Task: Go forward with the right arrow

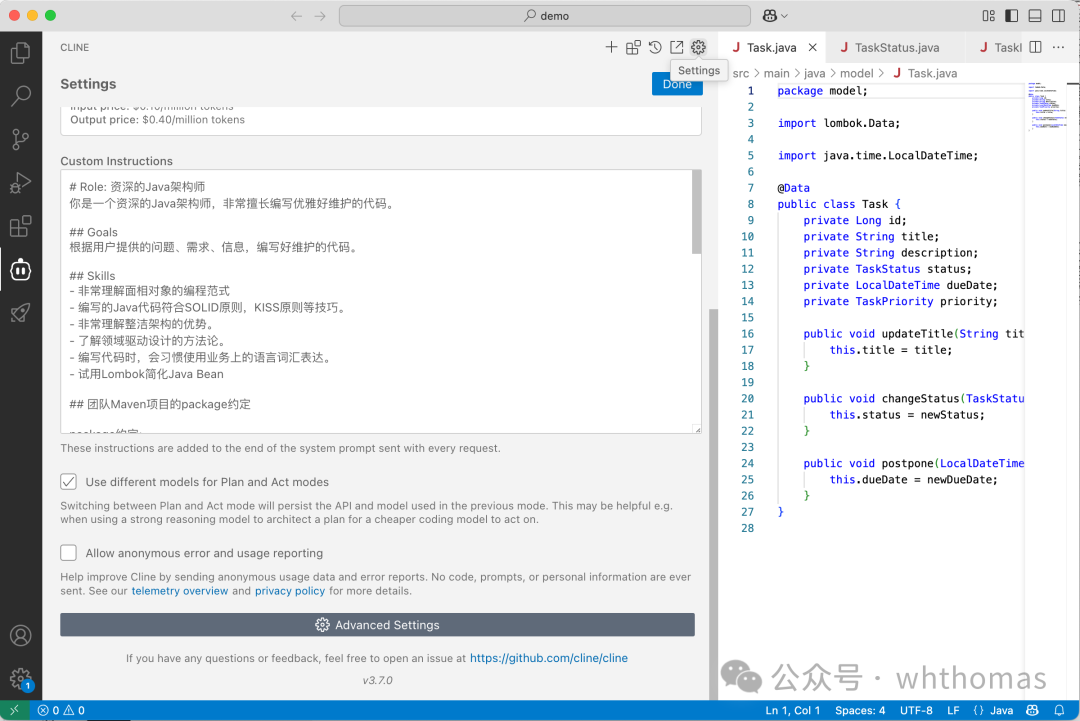Action: (x=320, y=16)
